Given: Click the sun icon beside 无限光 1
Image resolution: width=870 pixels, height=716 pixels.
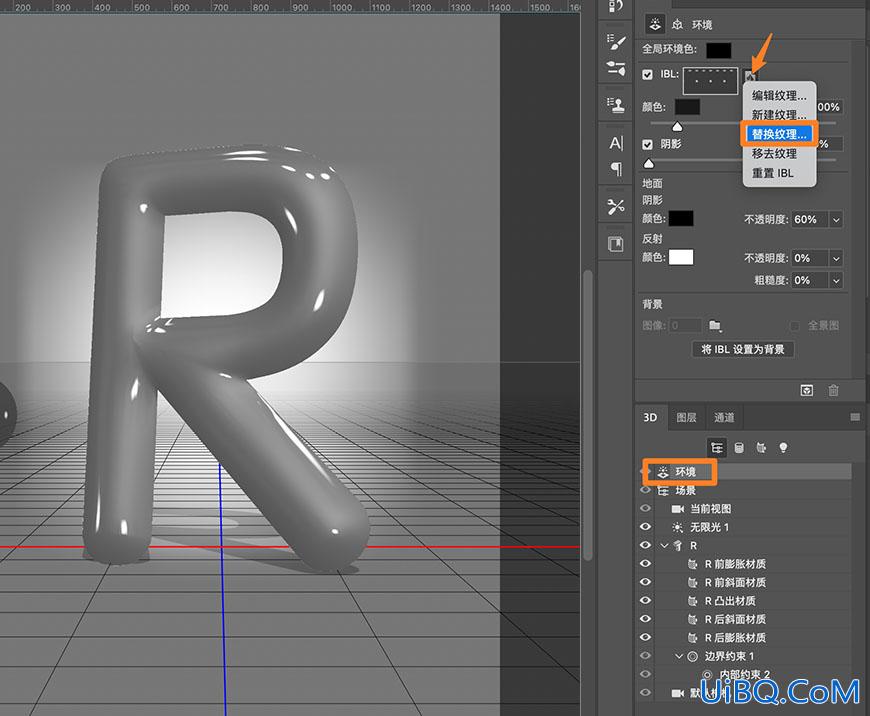Looking at the screenshot, I should coord(677,527).
